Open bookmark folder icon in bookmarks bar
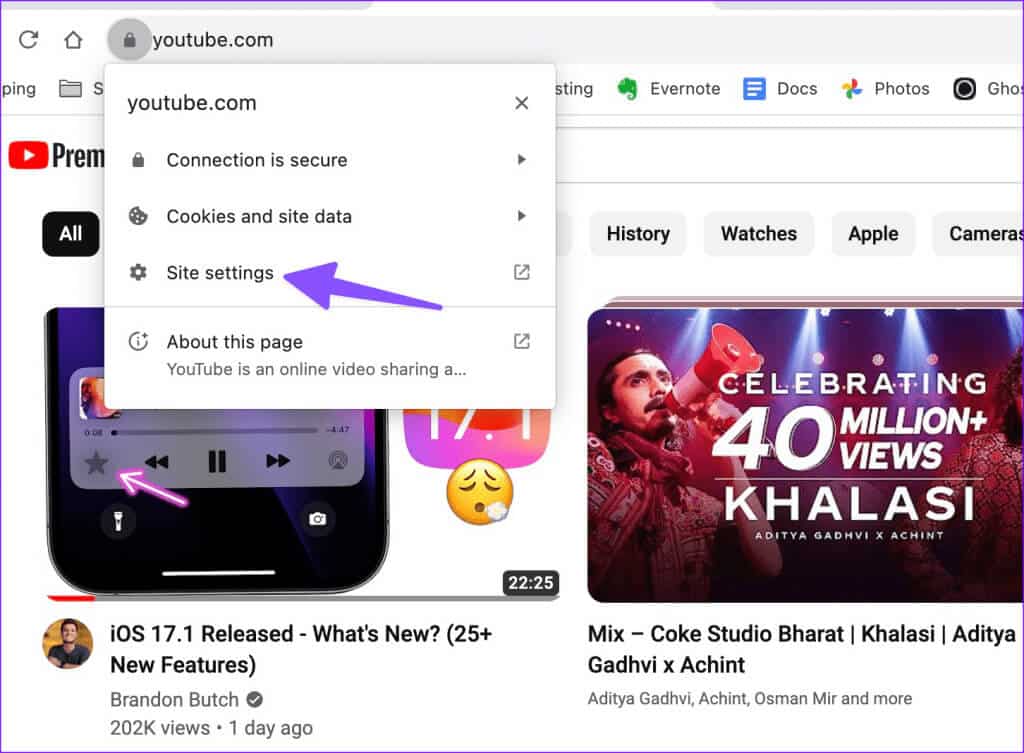This screenshot has width=1024, height=753. (x=70, y=88)
